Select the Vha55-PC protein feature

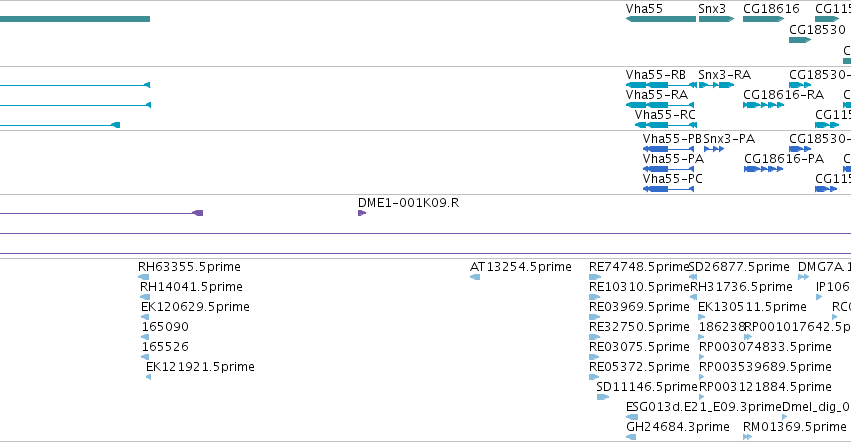tap(668, 189)
